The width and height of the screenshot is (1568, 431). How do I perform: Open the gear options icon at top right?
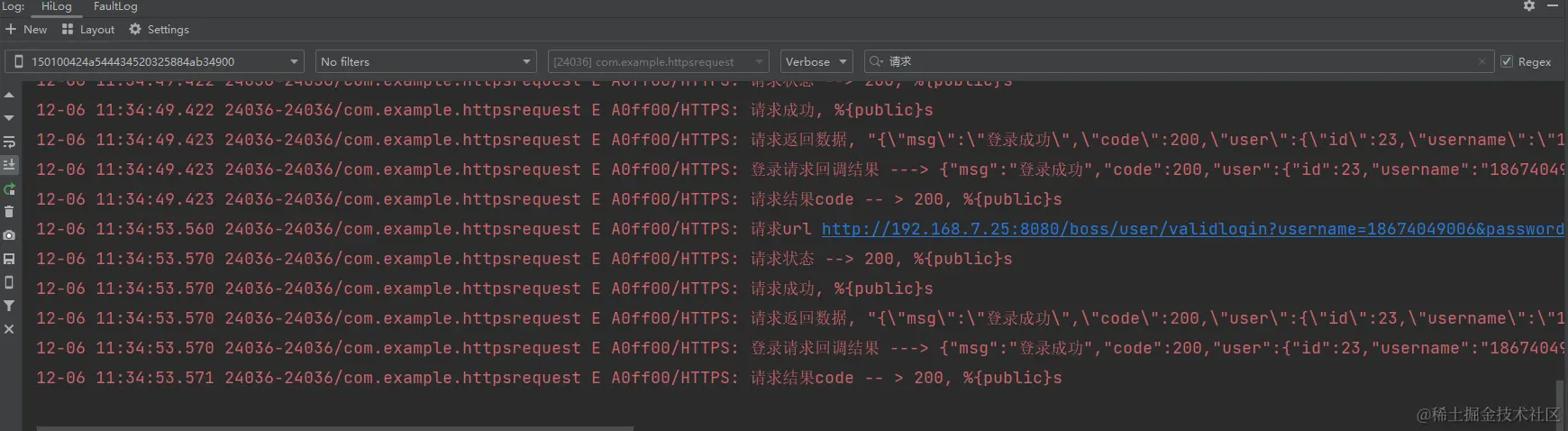[1529, 6]
